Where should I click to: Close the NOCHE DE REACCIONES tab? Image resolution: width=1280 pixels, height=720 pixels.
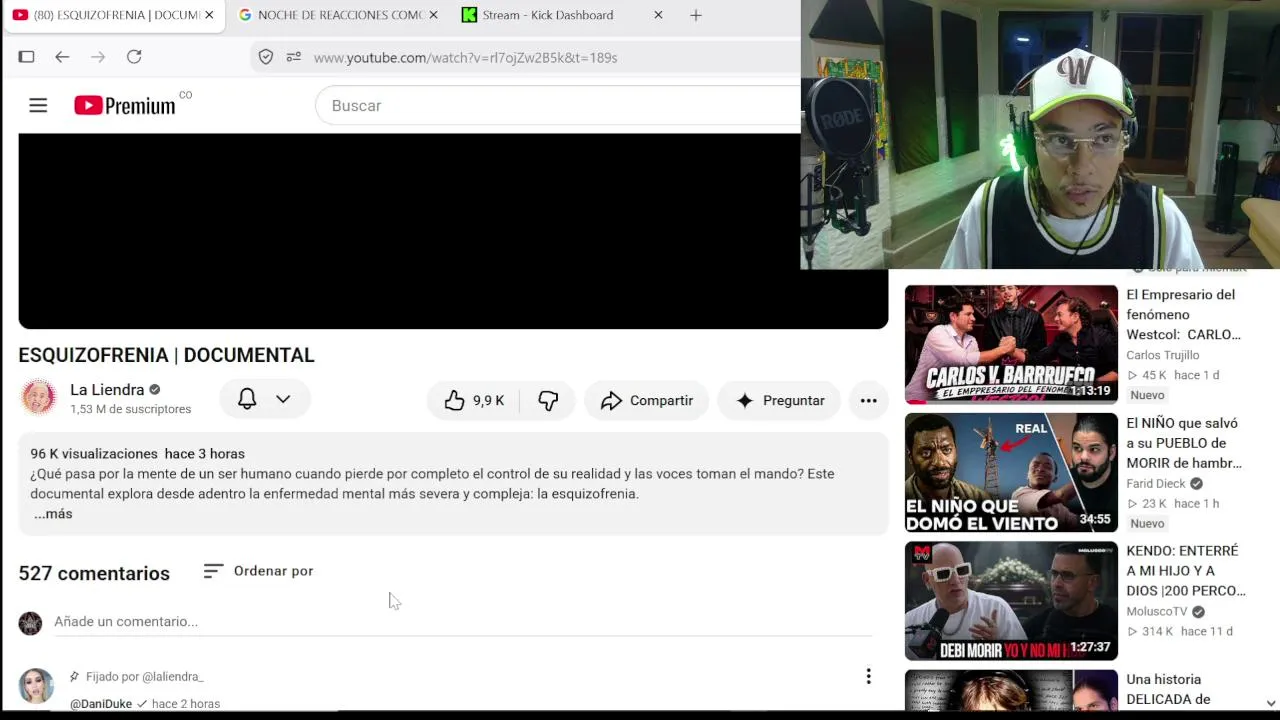433,15
